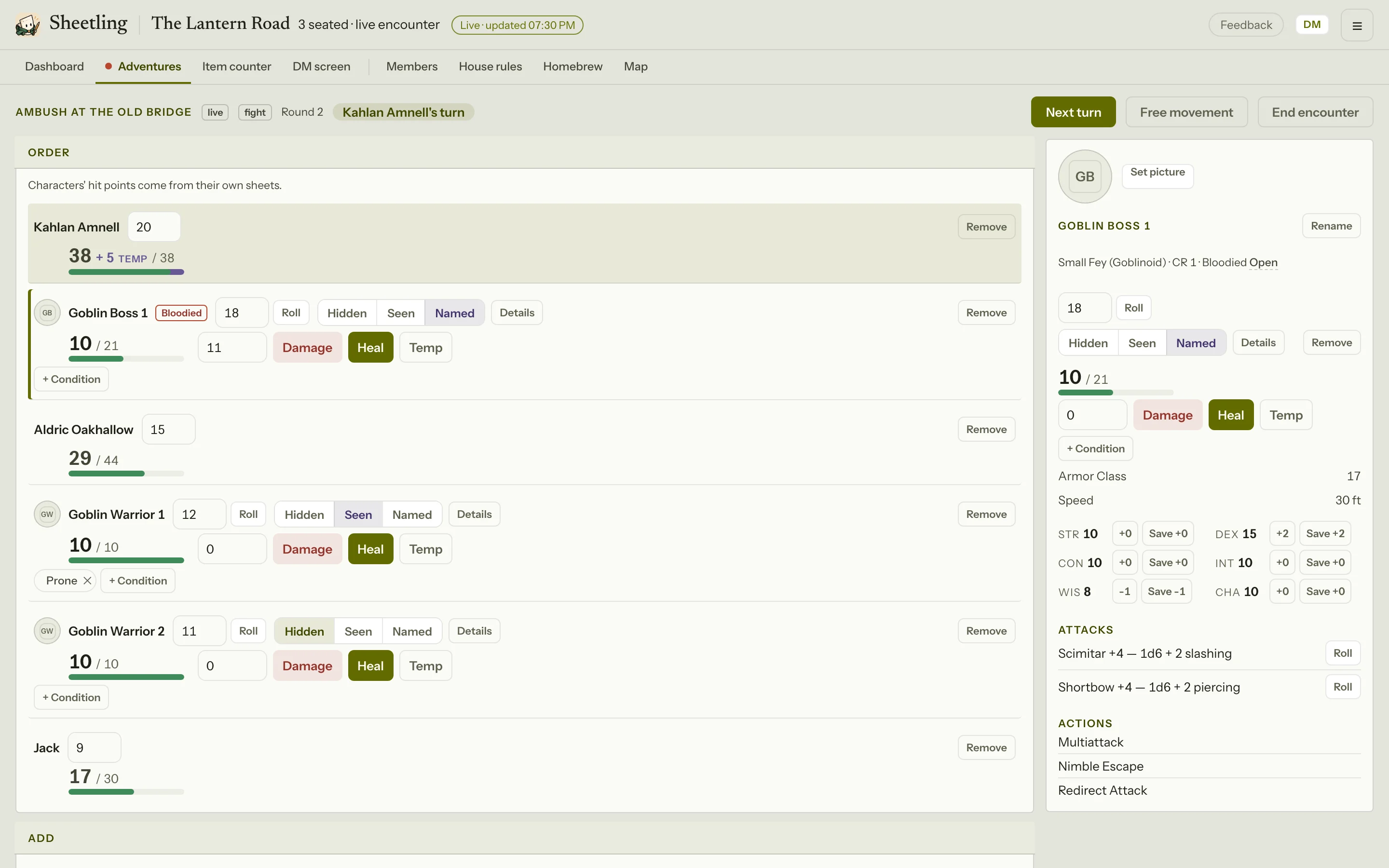
Task: Roll the Scimitar attack
Action: click(1343, 653)
